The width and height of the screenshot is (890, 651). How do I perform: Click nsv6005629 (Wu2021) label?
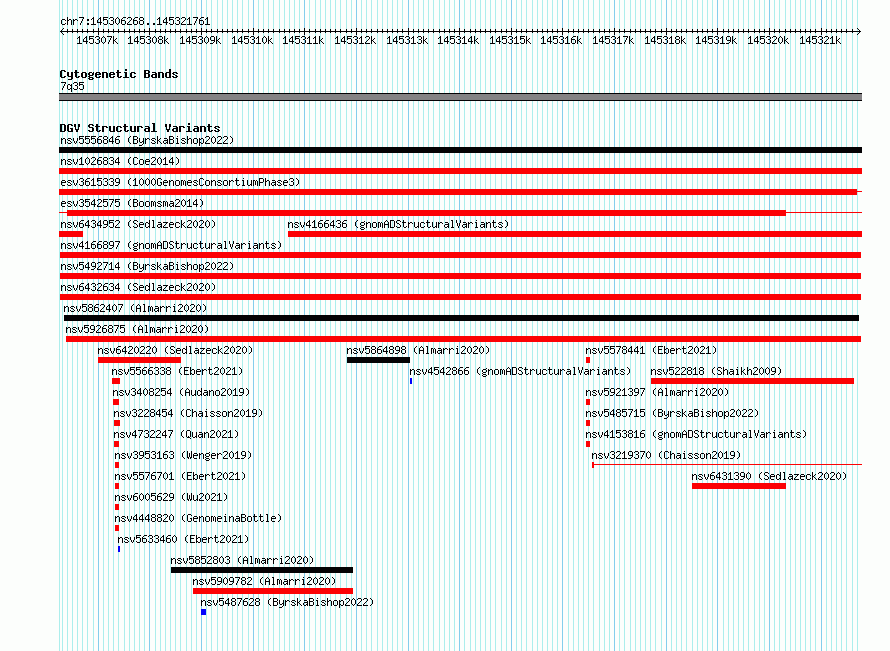tap(171, 497)
